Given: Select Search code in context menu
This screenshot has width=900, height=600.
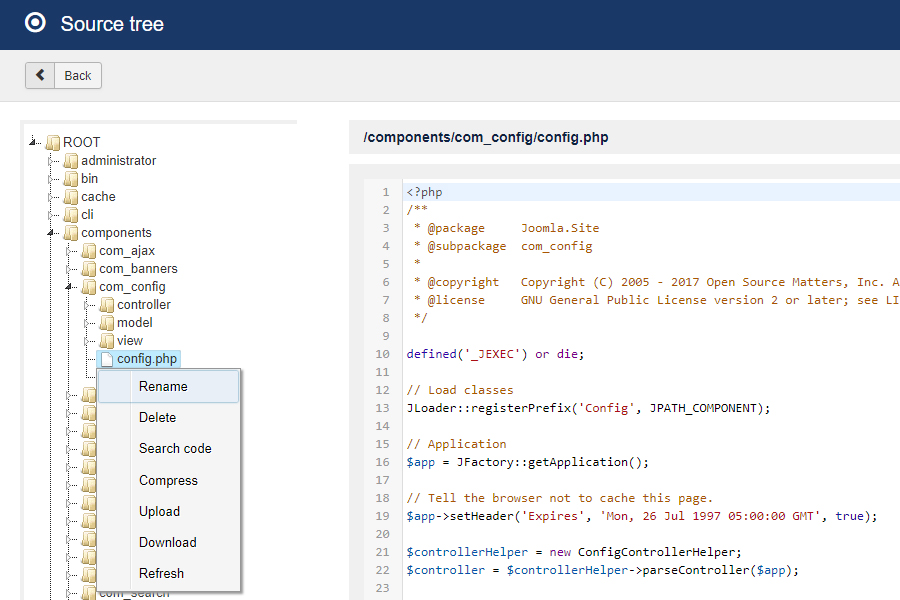Looking at the screenshot, I should click(175, 449).
